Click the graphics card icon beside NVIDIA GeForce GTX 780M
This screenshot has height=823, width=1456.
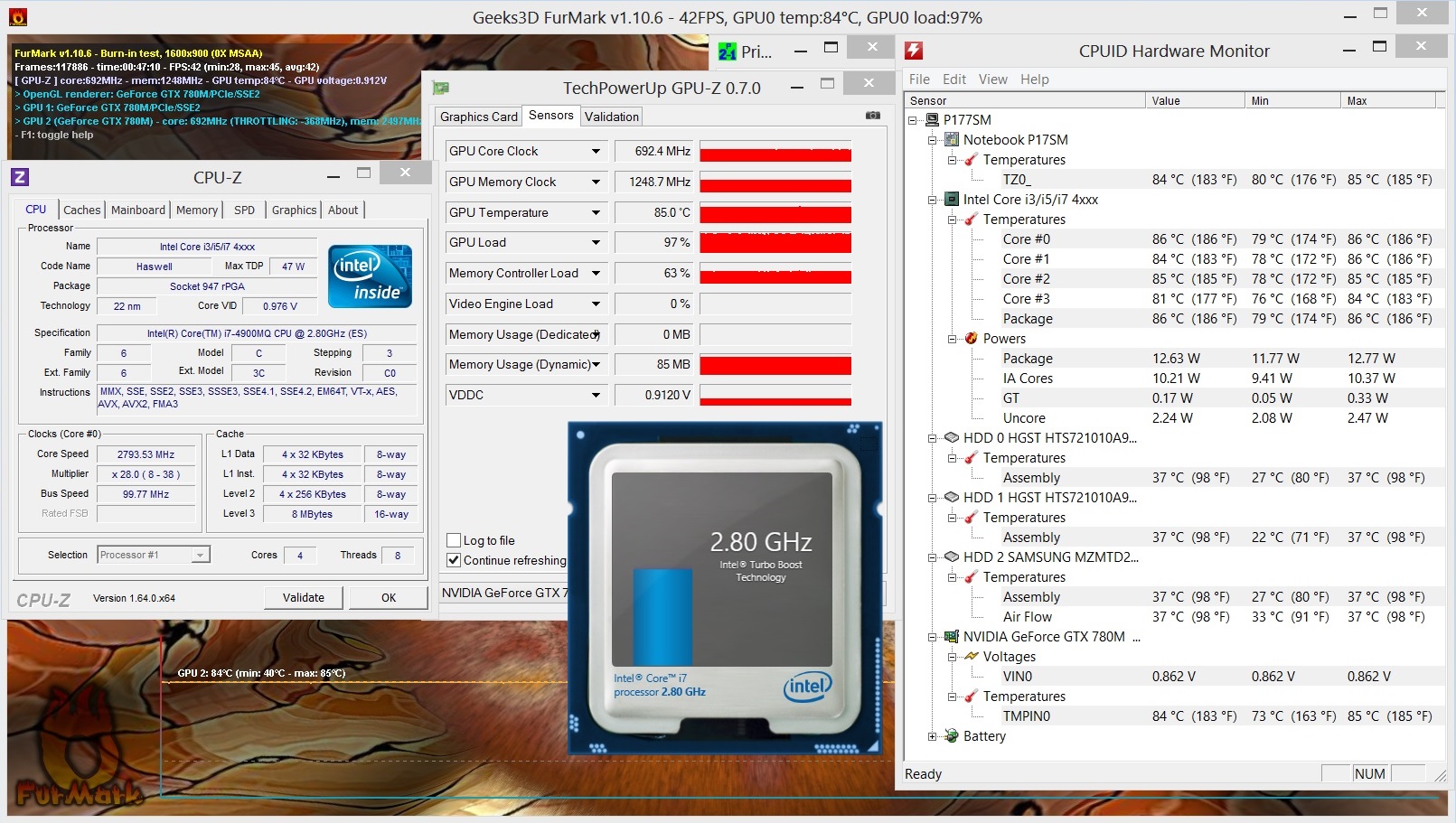[952, 636]
